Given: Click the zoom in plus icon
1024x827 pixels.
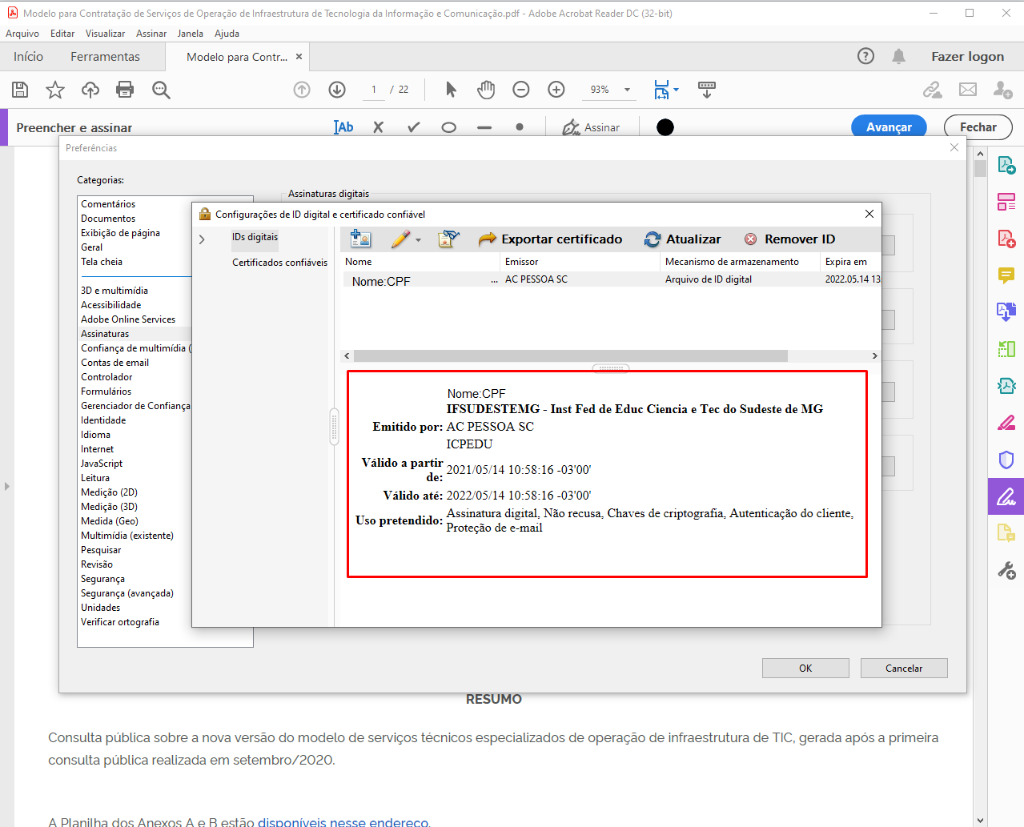Looking at the screenshot, I should tap(556, 90).
